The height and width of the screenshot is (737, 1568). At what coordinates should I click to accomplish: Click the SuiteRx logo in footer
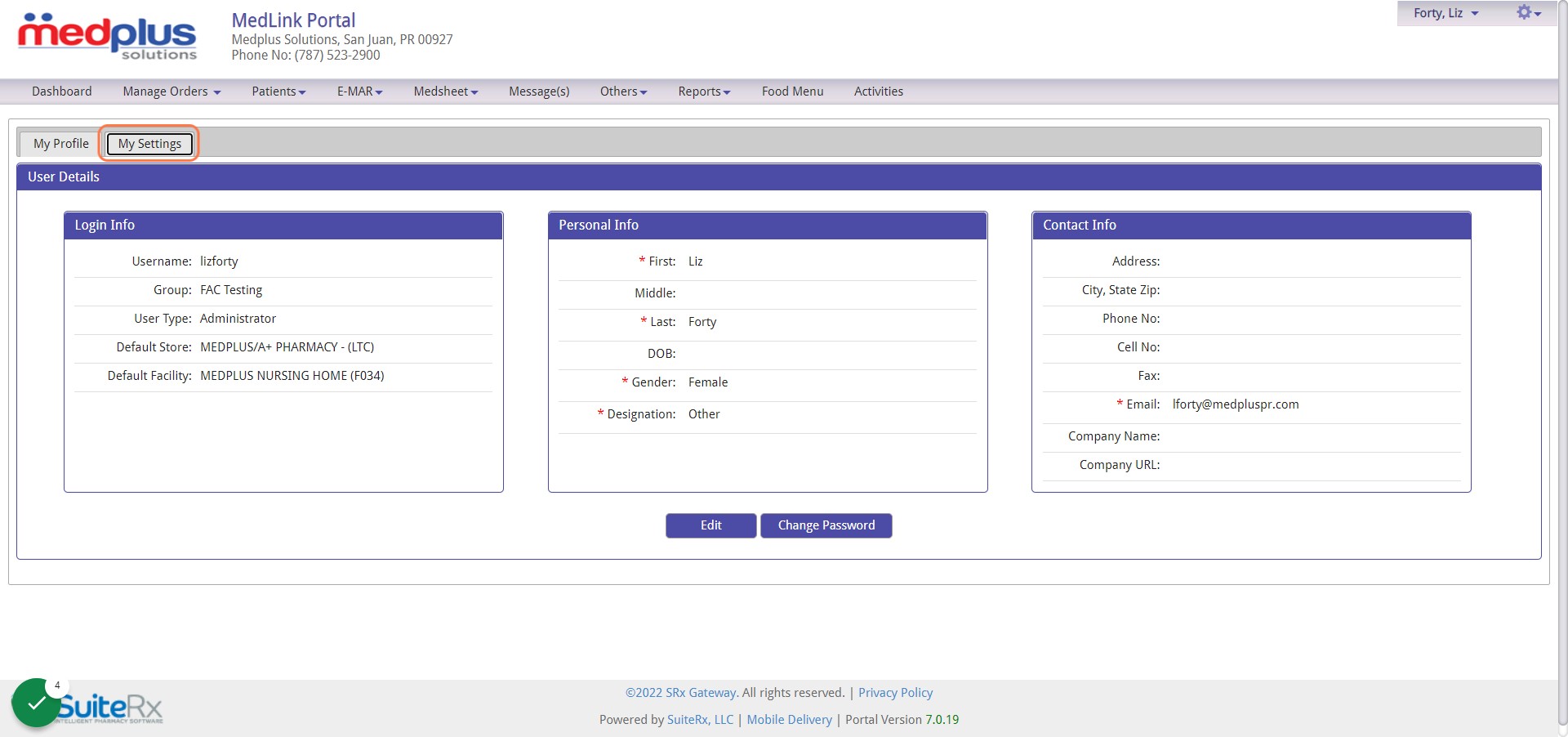point(110,708)
